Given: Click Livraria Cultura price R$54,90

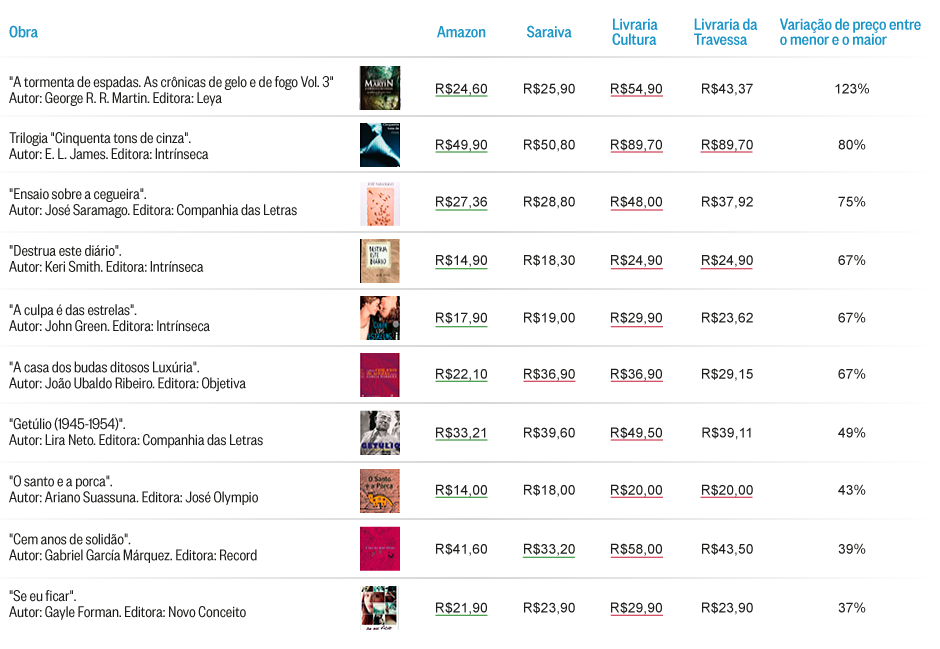Looking at the screenshot, I should click(636, 89).
